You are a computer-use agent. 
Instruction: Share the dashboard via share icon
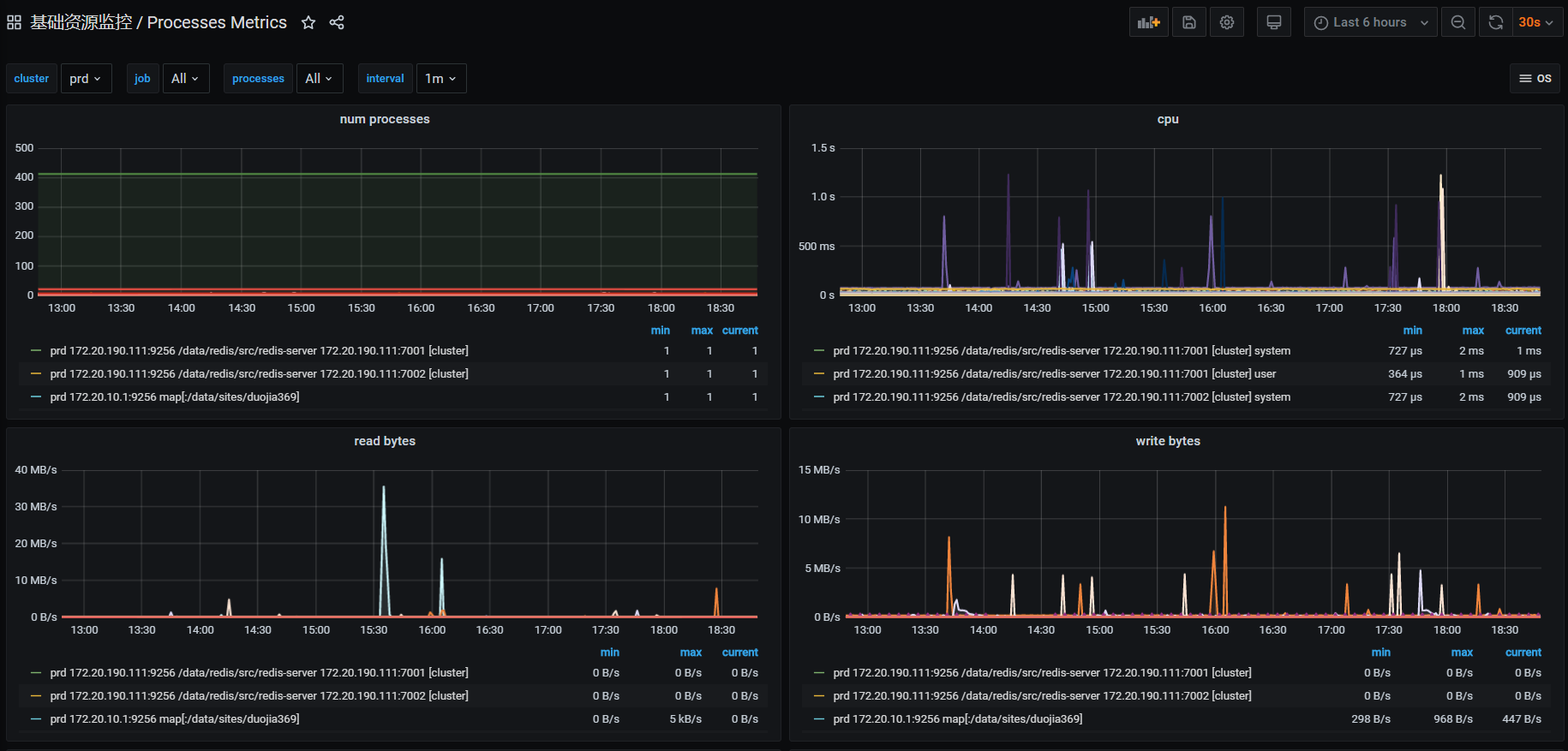[x=337, y=22]
